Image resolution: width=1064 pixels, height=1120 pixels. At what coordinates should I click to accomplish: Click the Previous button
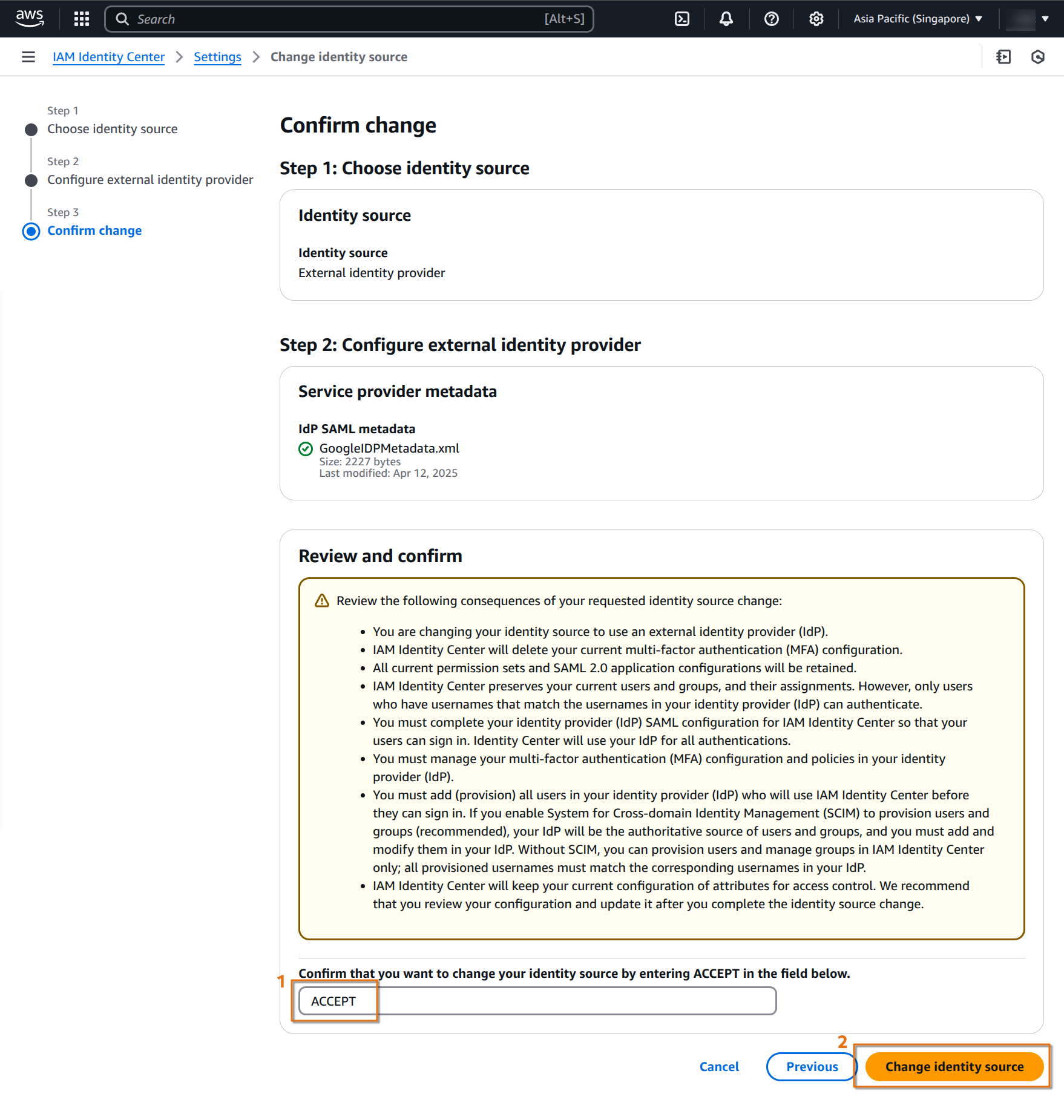[x=812, y=1066]
